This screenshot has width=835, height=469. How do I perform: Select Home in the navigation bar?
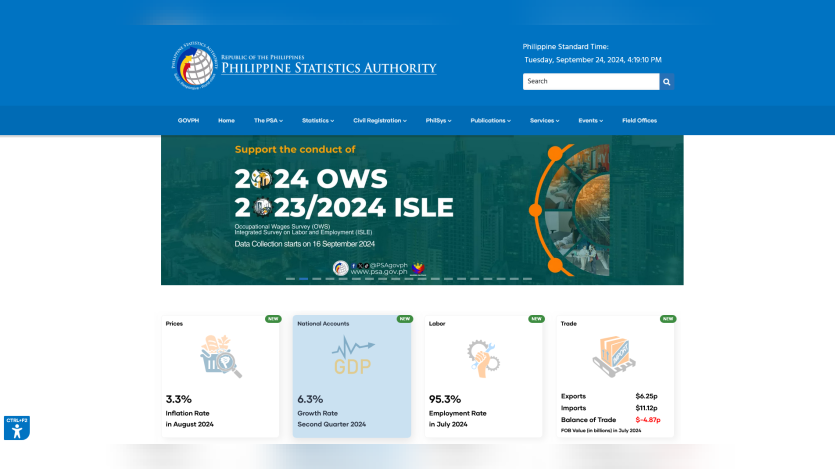click(x=226, y=120)
